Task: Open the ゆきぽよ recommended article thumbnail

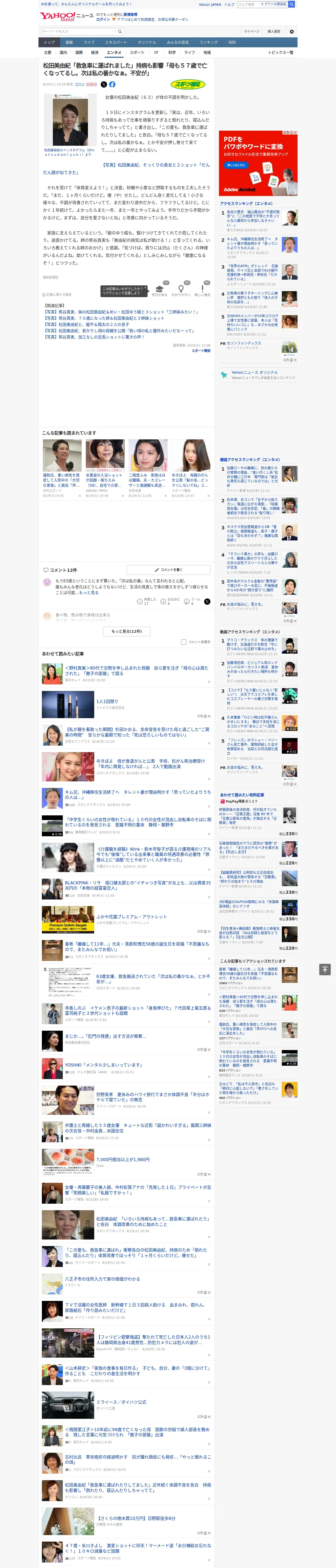Action: pos(191,455)
